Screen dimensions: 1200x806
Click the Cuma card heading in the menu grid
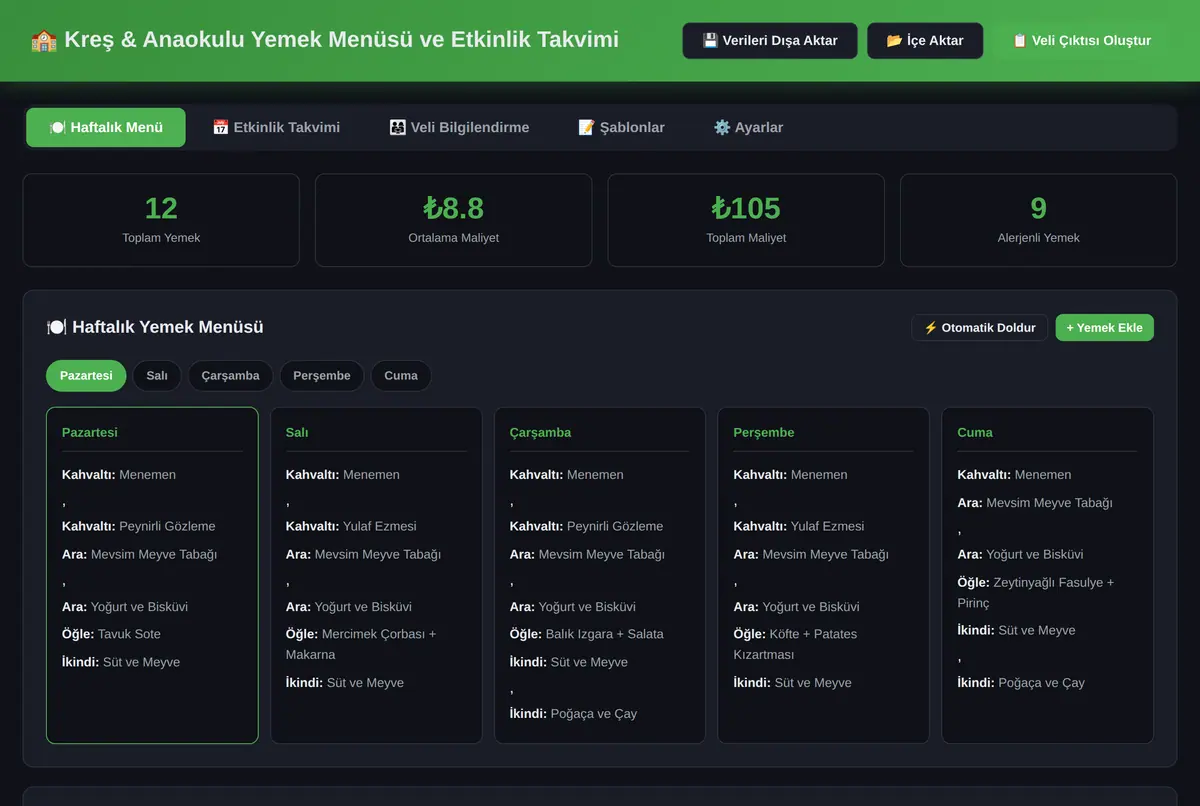[975, 432]
